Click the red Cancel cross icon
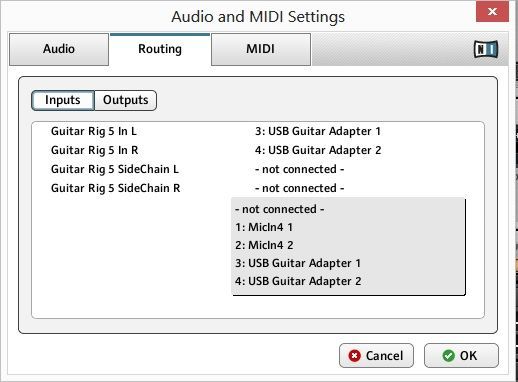Viewport: 518px width, 382px height. point(355,356)
